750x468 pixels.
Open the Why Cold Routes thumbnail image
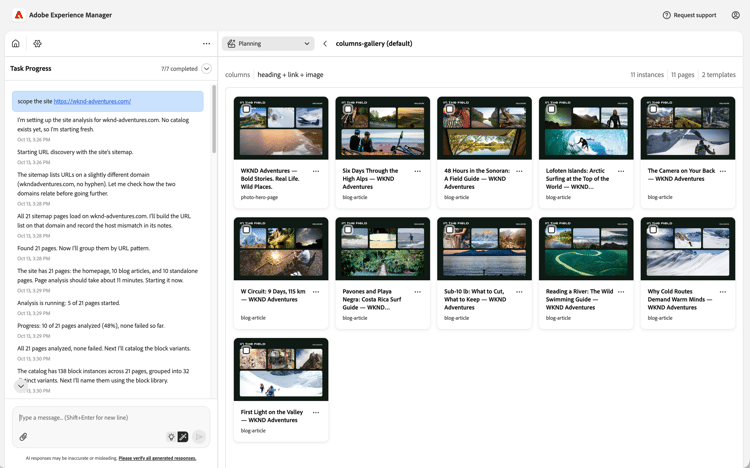(688, 249)
